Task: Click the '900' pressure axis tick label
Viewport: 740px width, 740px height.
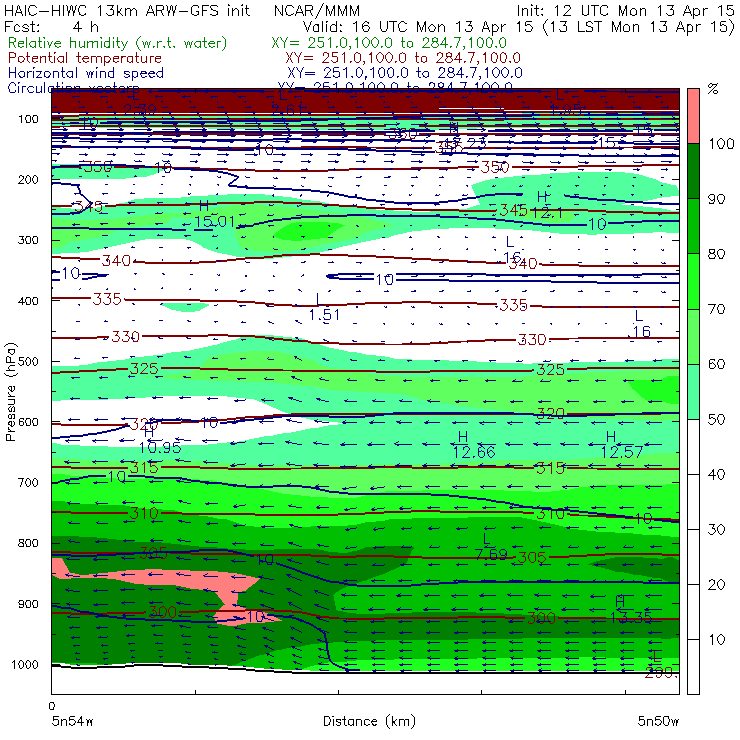Action: click(28, 604)
